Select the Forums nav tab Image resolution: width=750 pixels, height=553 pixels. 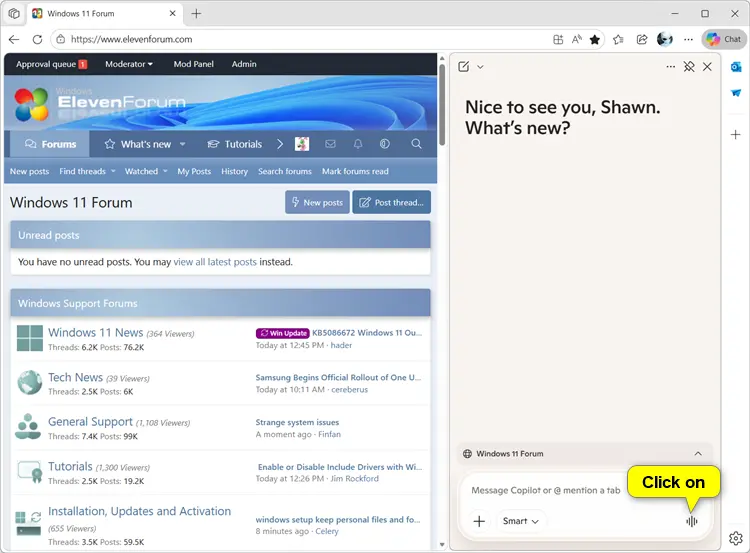pos(50,144)
